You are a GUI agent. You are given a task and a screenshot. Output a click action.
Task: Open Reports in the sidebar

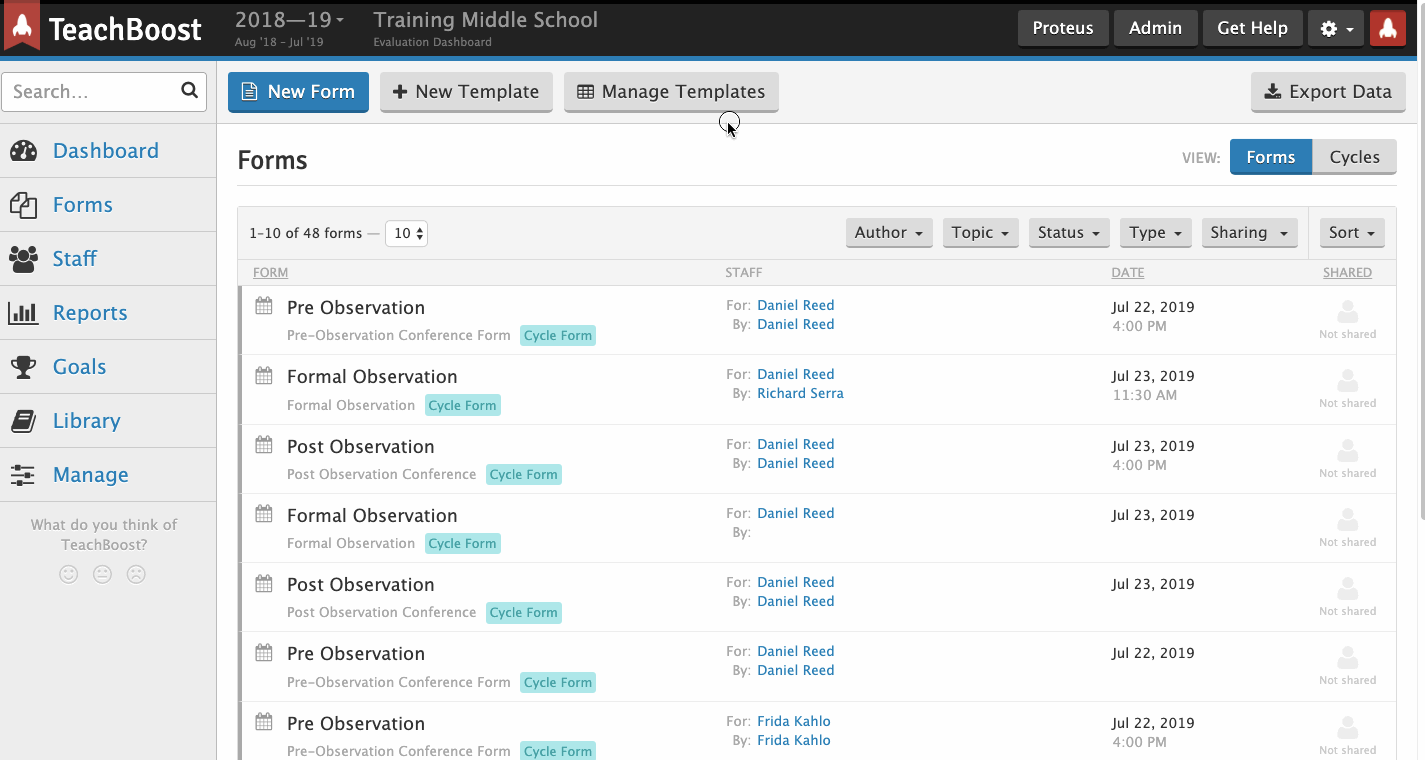(x=90, y=313)
